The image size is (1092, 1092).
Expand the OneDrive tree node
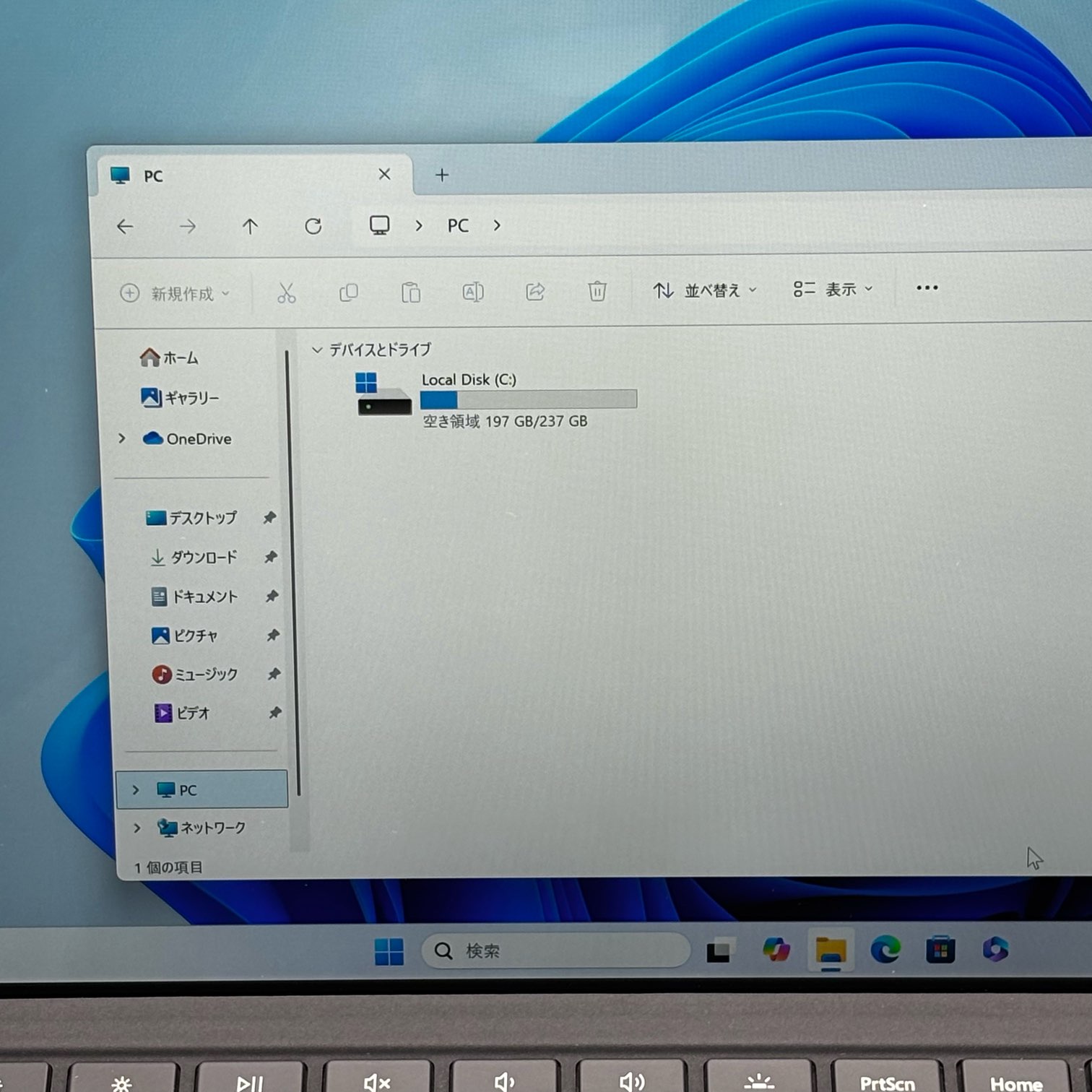pyautogui.click(x=121, y=438)
